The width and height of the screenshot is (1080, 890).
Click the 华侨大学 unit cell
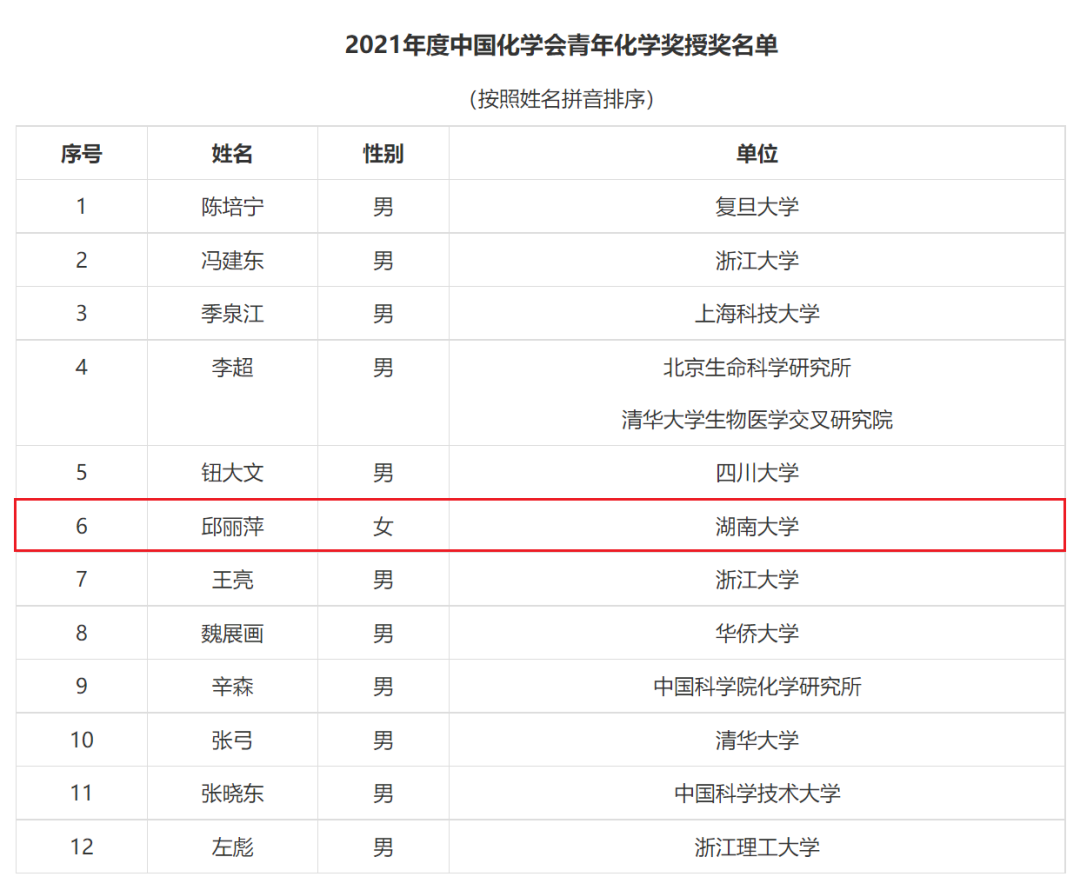click(x=757, y=633)
